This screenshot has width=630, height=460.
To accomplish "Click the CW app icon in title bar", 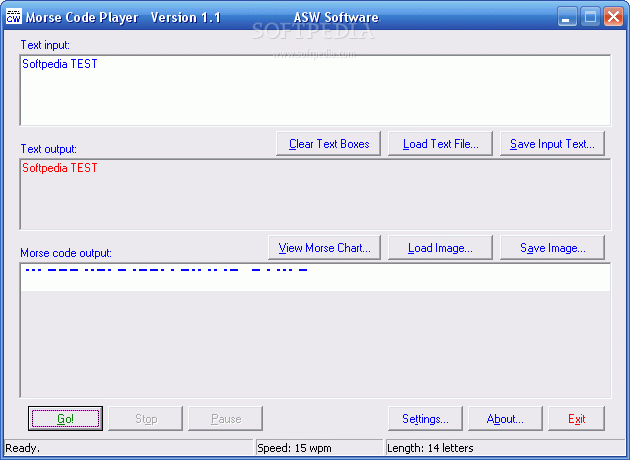I will (14, 17).
